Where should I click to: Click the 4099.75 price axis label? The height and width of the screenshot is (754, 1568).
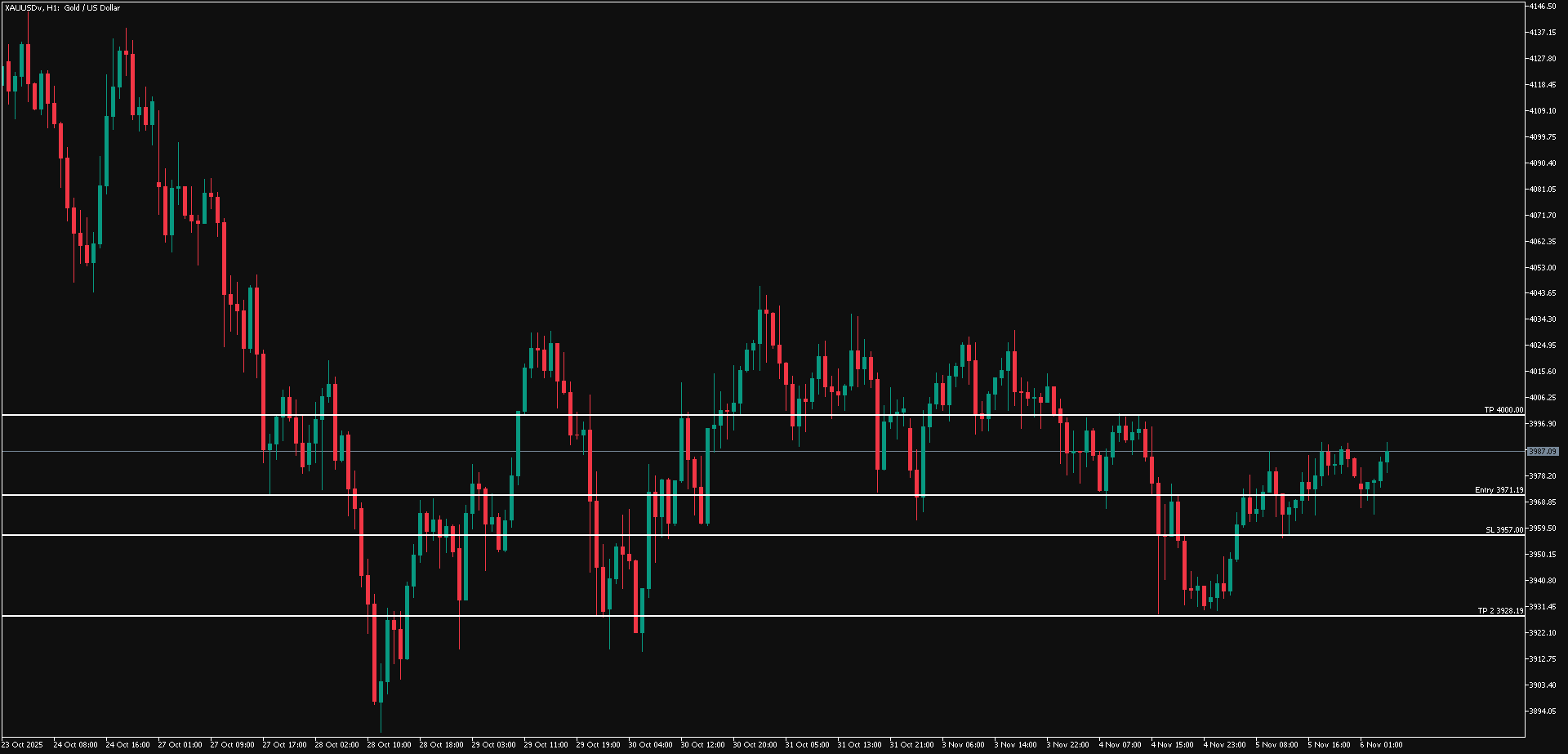tap(1542, 137)
